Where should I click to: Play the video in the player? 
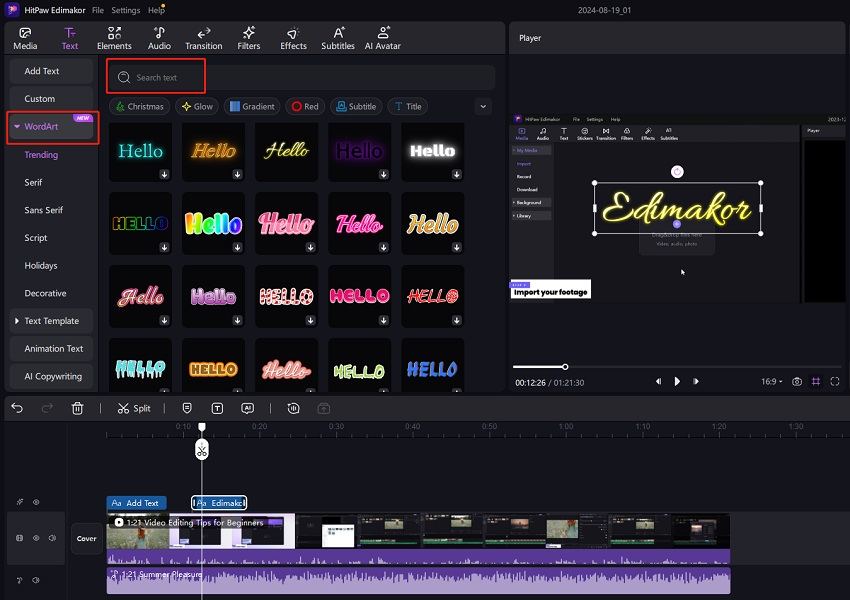pos(677,381)
